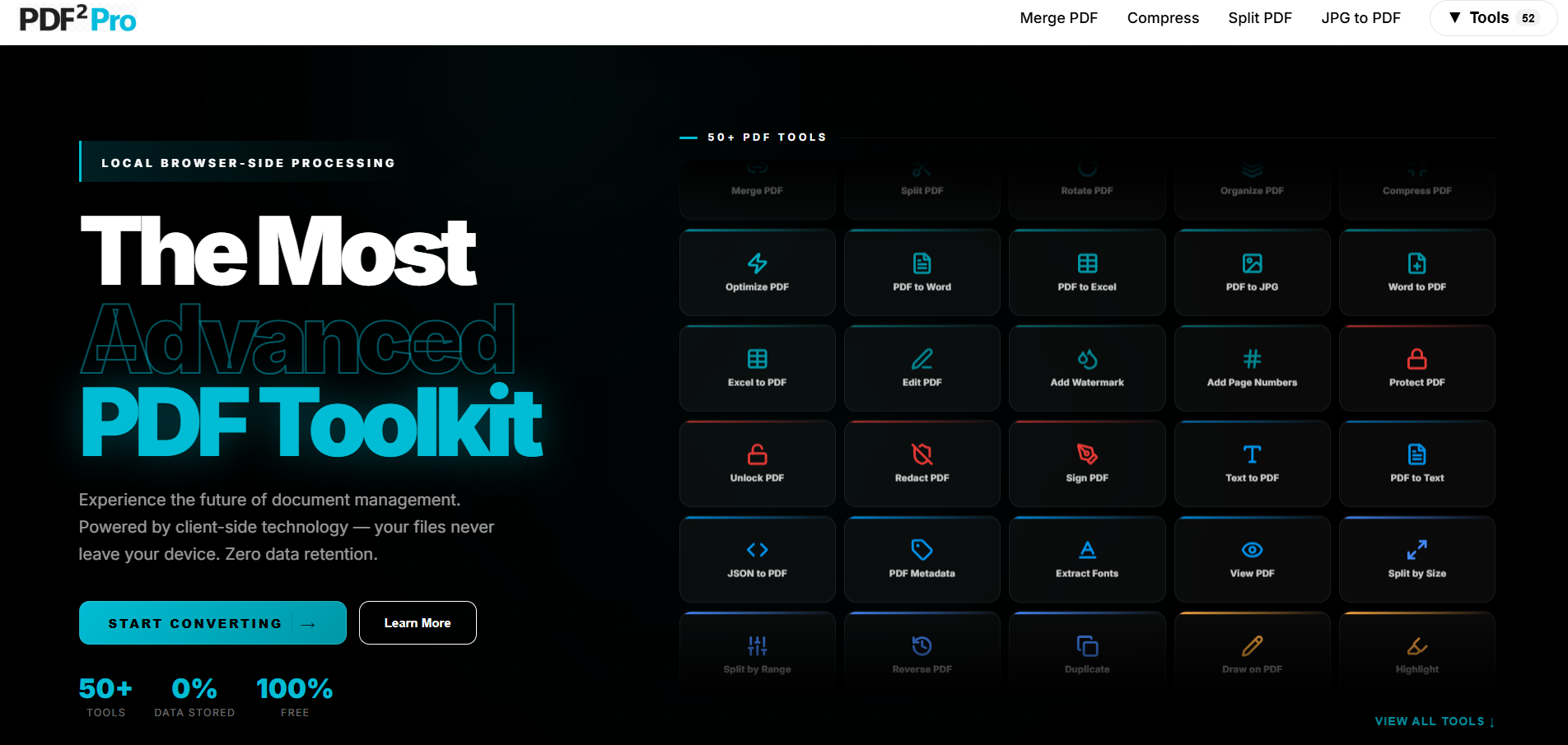Open the View PDF eye tool
This screenshot has width=1568, height=745.
pos(1252,559)
